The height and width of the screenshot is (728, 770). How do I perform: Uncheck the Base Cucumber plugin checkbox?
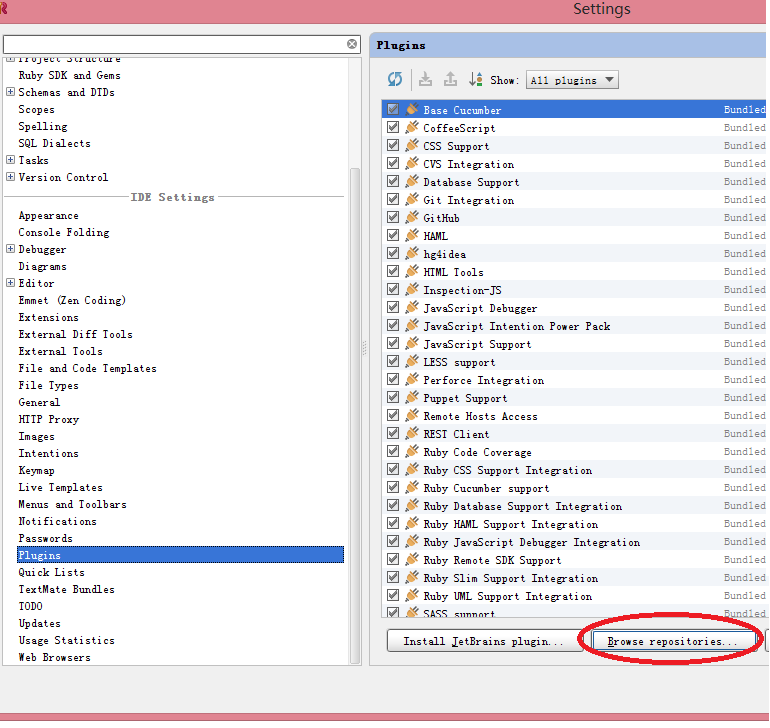[x=393, y=109]
